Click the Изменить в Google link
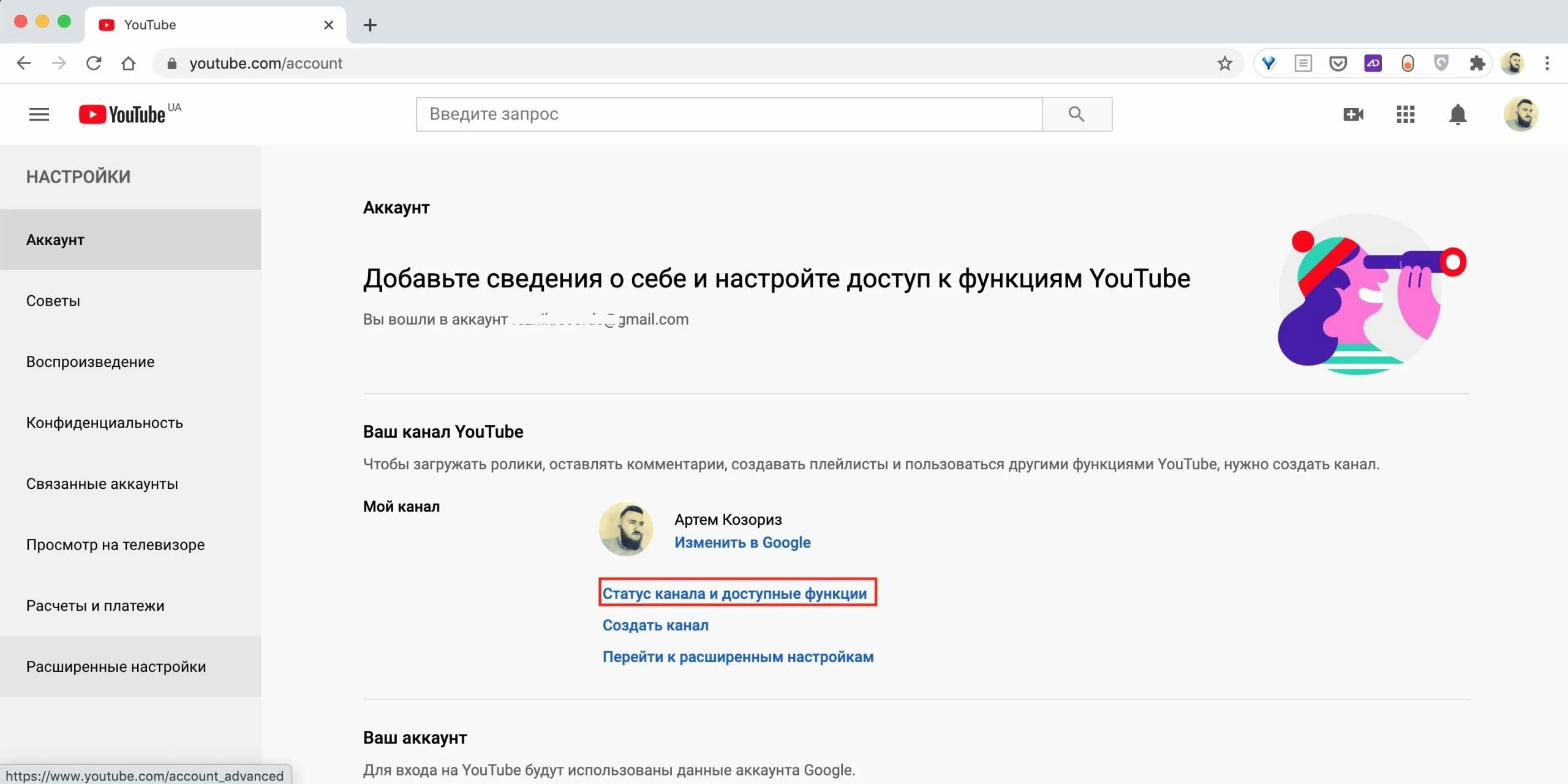Viewport: 1568px width, 784px height. click(x=742, y=543)
